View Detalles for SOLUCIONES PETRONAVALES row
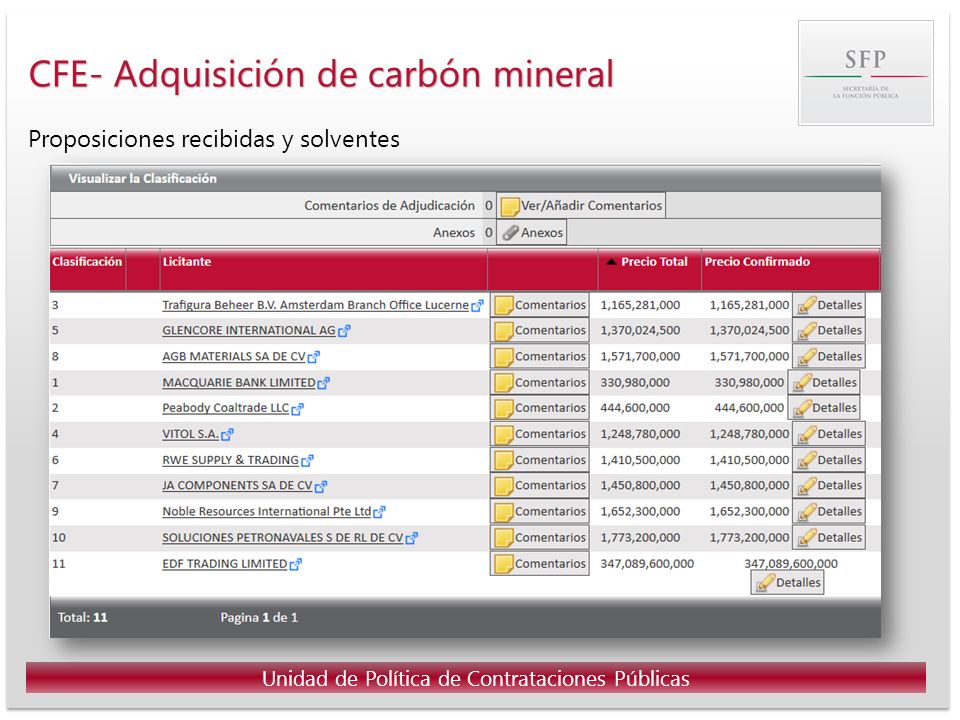Viewport: 960px width, 720px height. (x=829, y=538)
